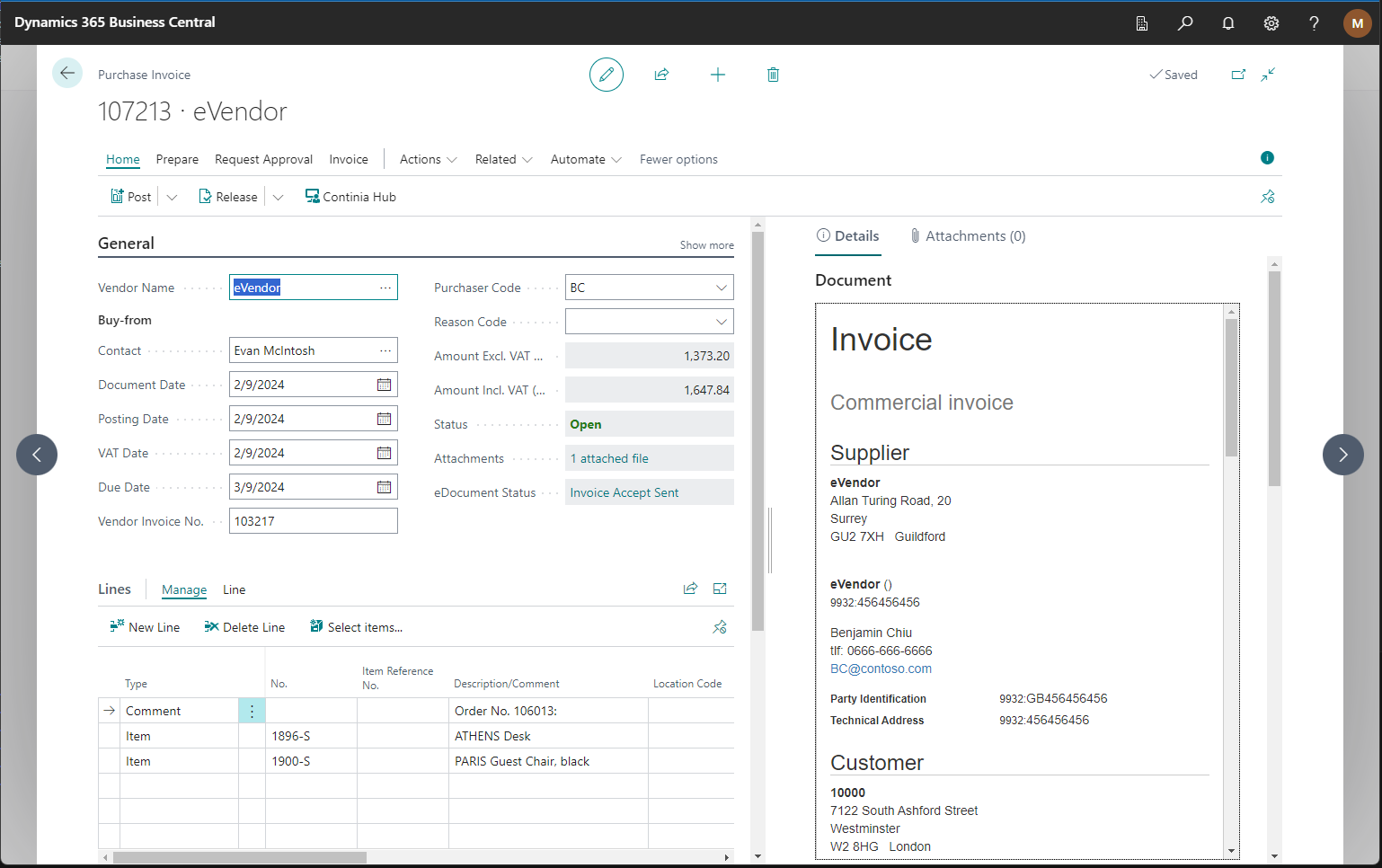Open the Request Approval menu tab
Image resolution: width=1382 pixels, height=868 pixels.
[263, 159]
